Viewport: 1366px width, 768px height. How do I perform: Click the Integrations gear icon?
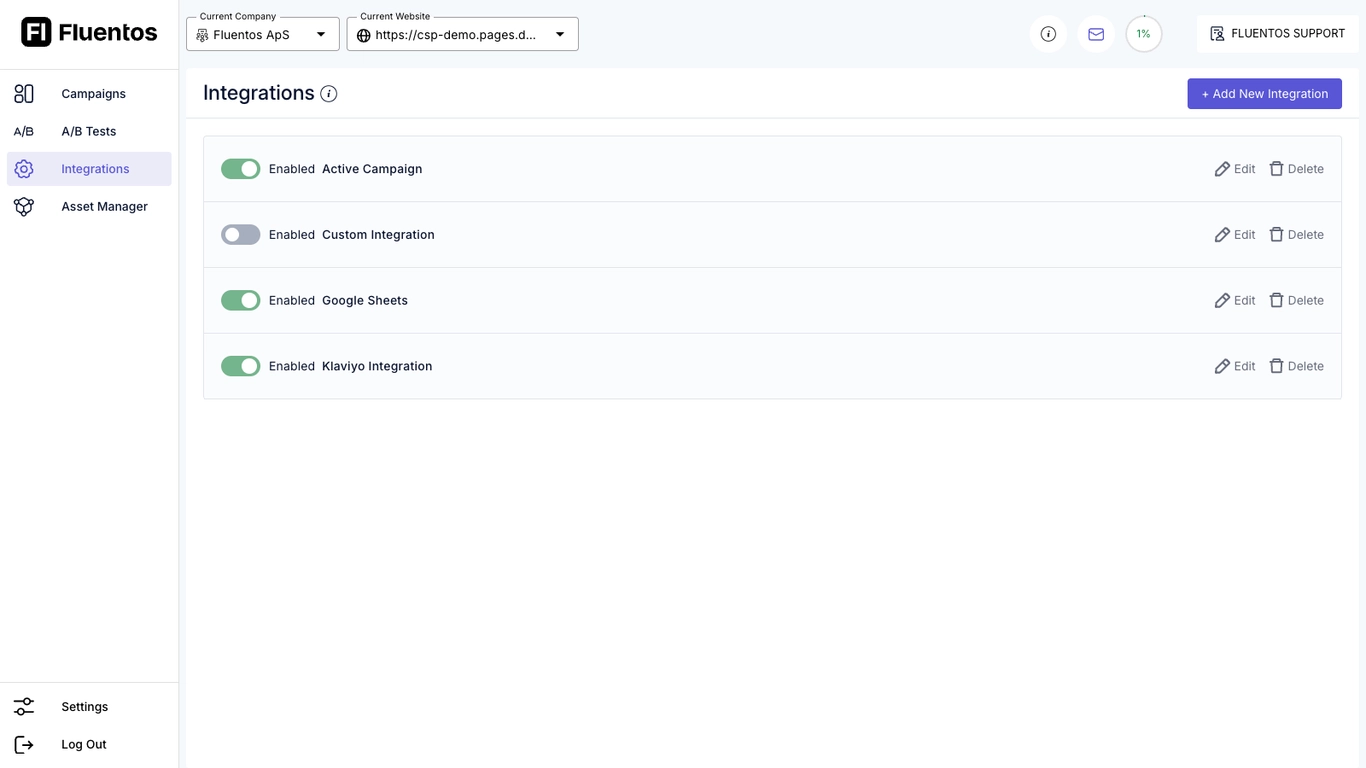24,169
